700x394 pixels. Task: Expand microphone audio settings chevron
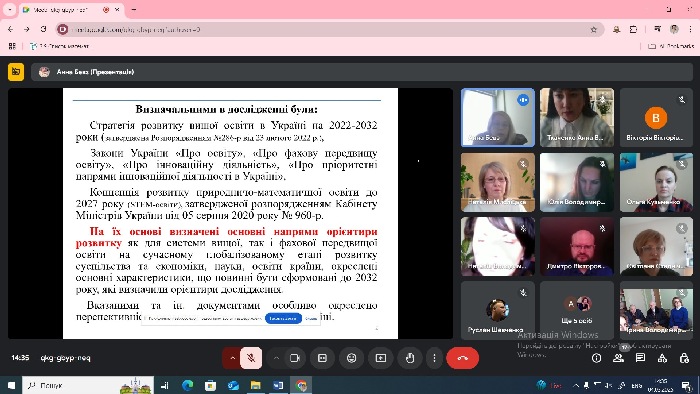232,358
